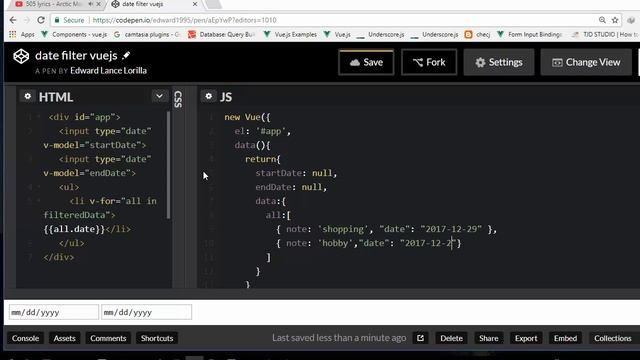The height and width of the screenshot is (360, 640).
Task: Show keyboard Shortcuts
Action: [x=157, y=338]
